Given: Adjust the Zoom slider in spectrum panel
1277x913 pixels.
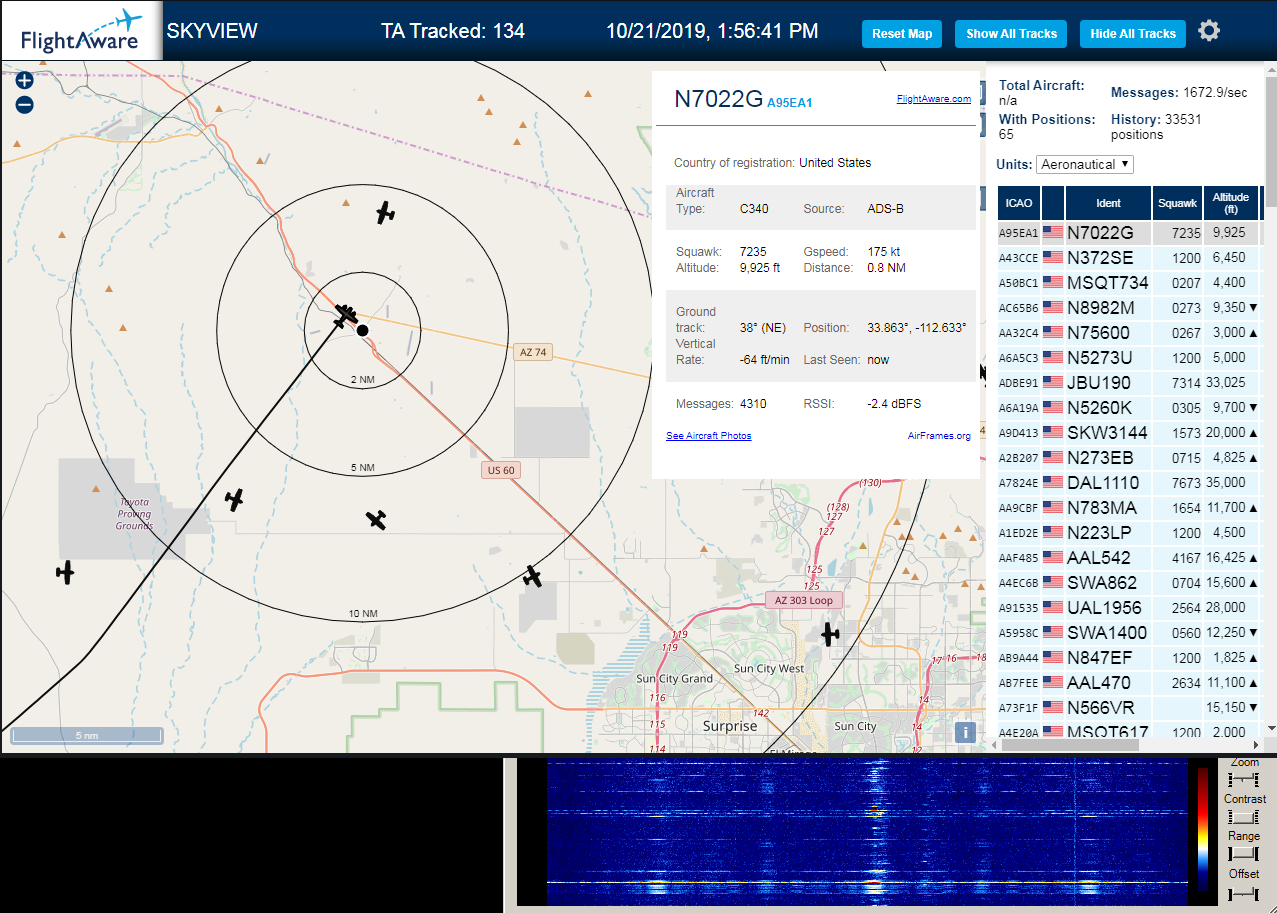Looking at the screenshot, I should [x=1244, y=779].
